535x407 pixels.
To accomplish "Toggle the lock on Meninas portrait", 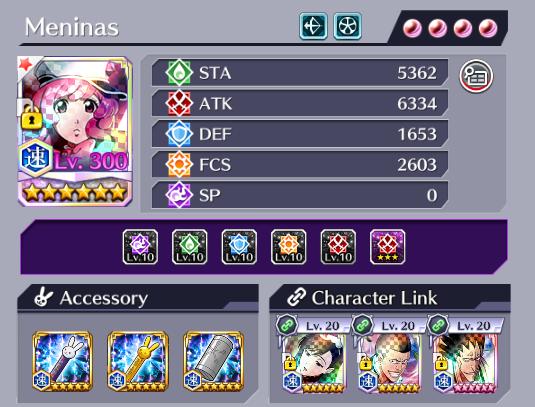I will [x=31, y=117].
